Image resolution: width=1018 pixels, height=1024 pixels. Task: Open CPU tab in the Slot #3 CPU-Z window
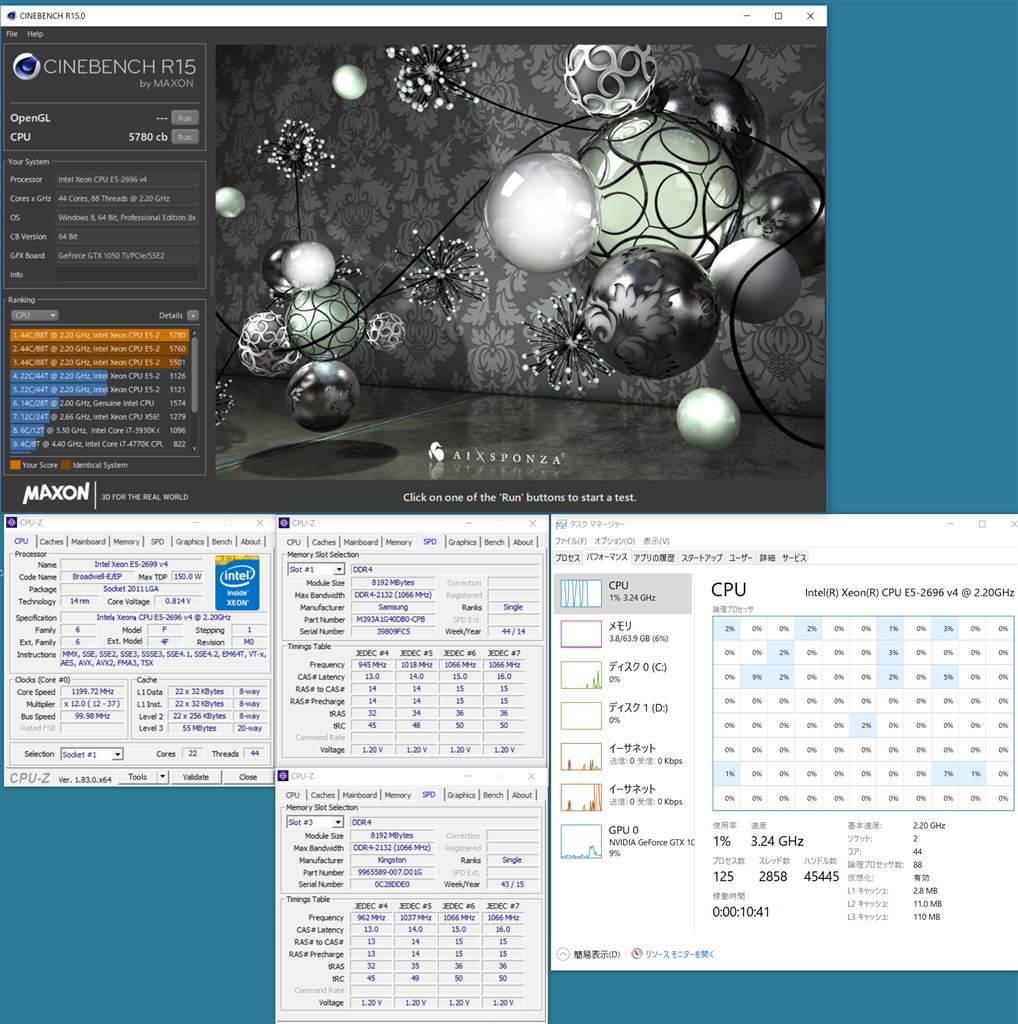point(293,795)
